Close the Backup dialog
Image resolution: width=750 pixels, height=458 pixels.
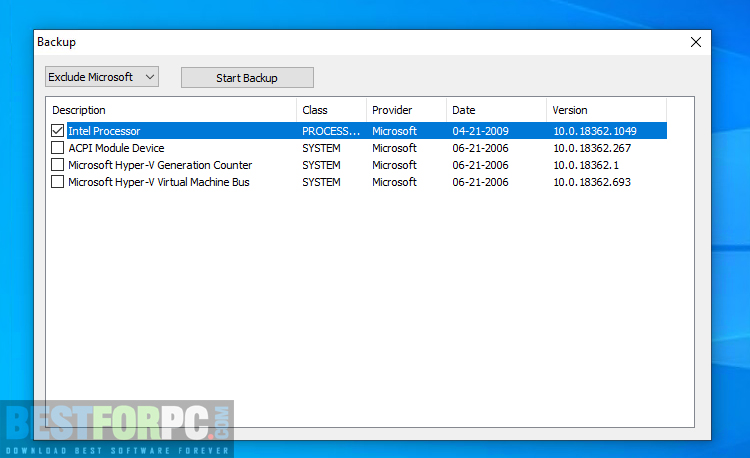tap(696, 42)
